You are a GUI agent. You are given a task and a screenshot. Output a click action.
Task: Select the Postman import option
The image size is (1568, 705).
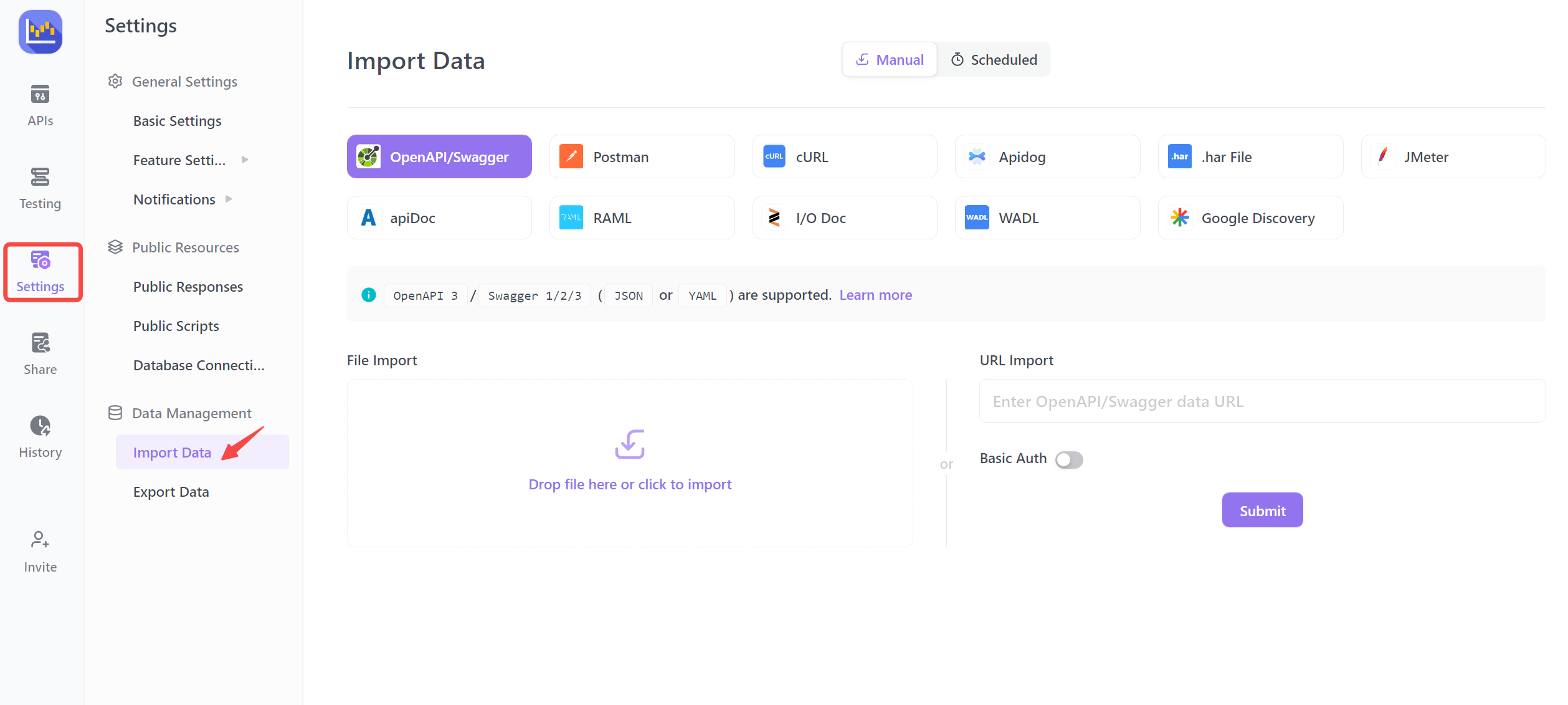click(x=642, y=156)
